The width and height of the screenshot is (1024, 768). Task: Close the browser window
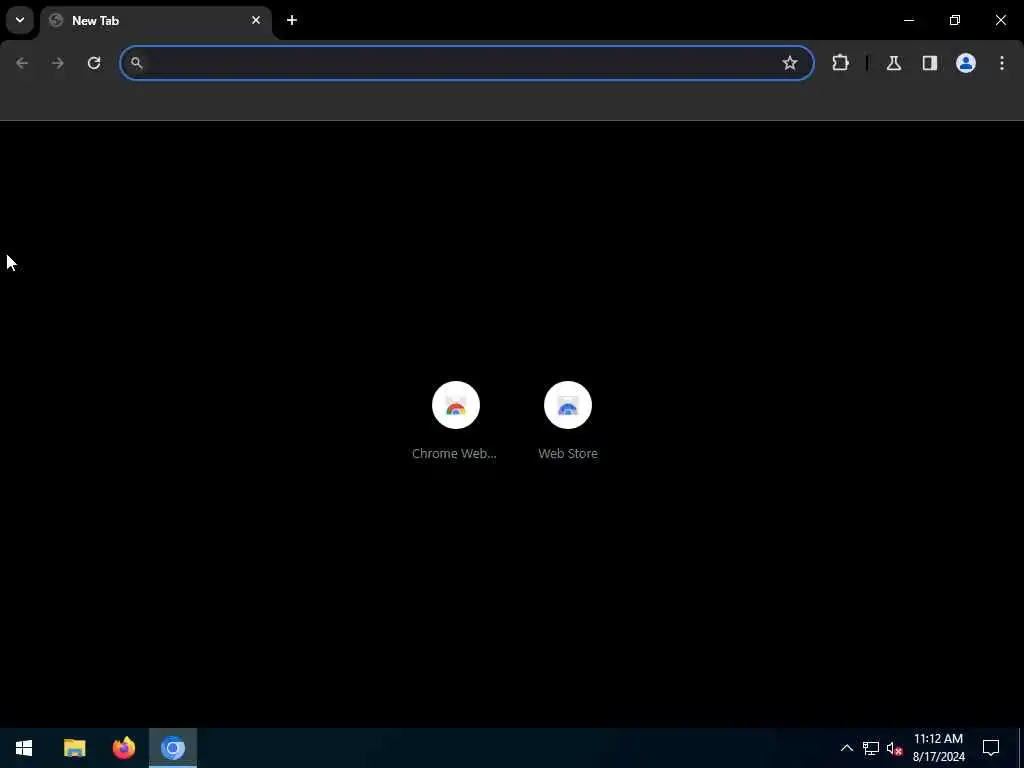click(x=1000, y=20)
